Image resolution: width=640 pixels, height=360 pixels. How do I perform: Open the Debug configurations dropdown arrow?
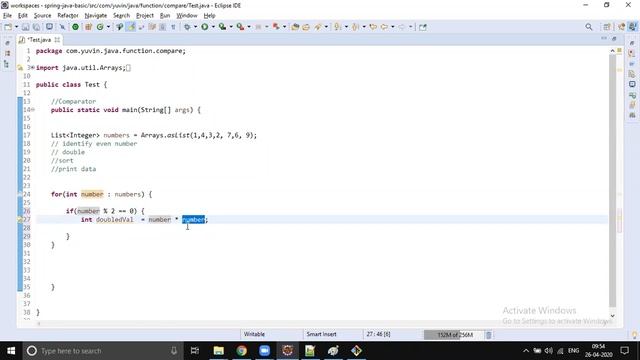point(195,27)
